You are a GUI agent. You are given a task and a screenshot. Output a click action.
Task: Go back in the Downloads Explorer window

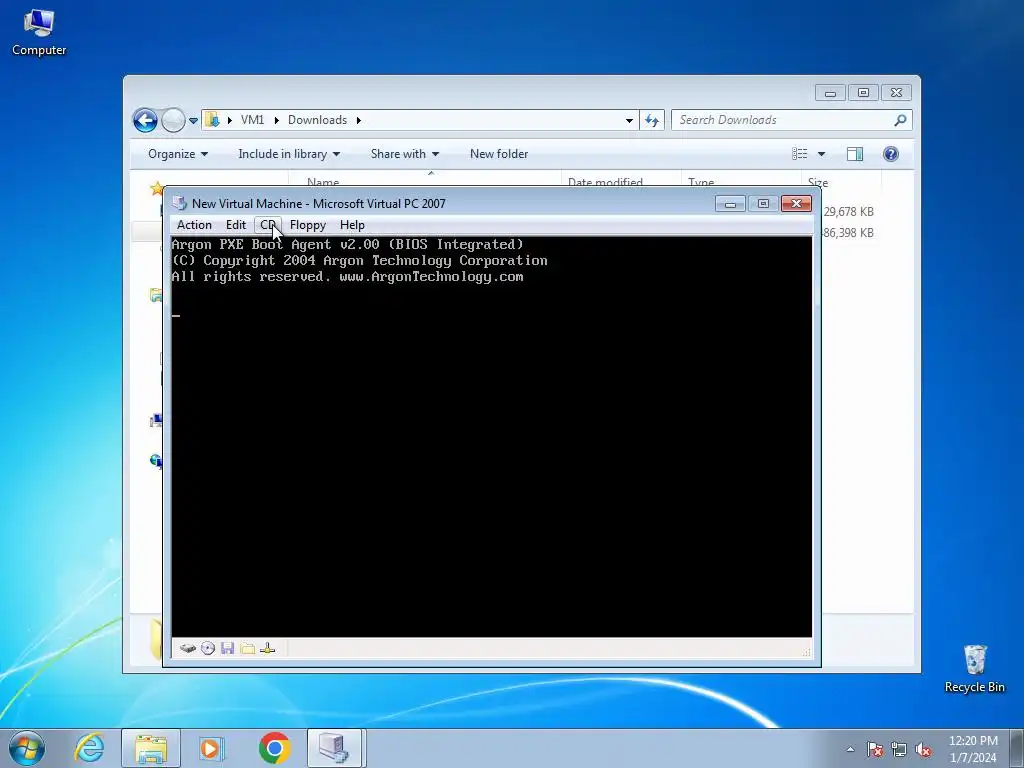point(145,120)
